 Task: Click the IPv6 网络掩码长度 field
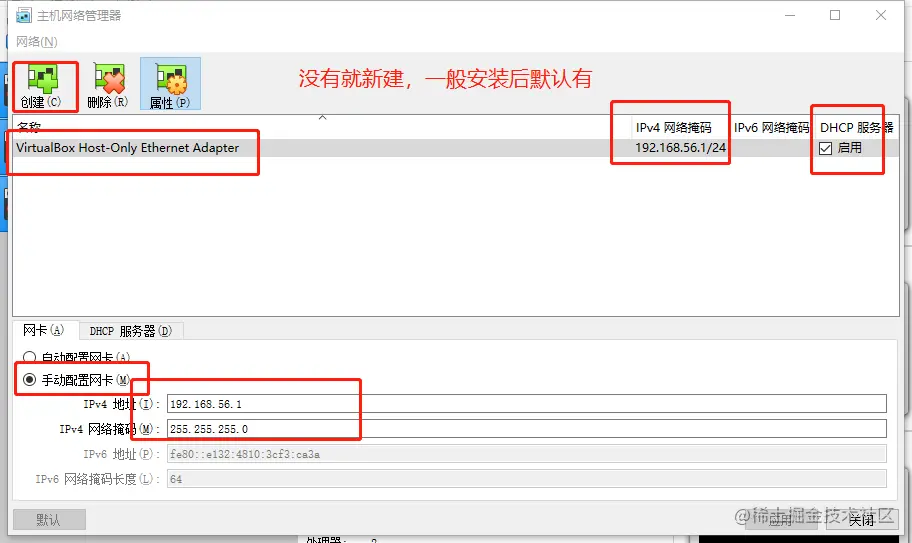click(526, 479)
